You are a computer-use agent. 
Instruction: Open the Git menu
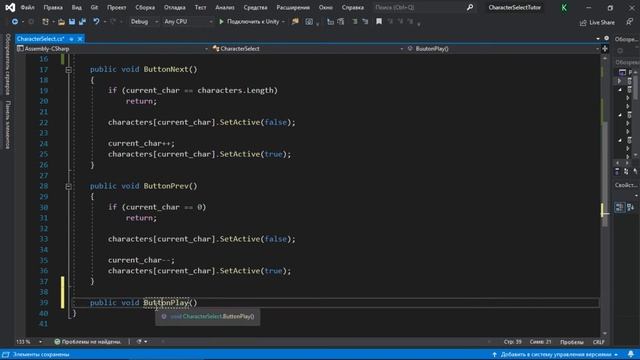point(94,7)
